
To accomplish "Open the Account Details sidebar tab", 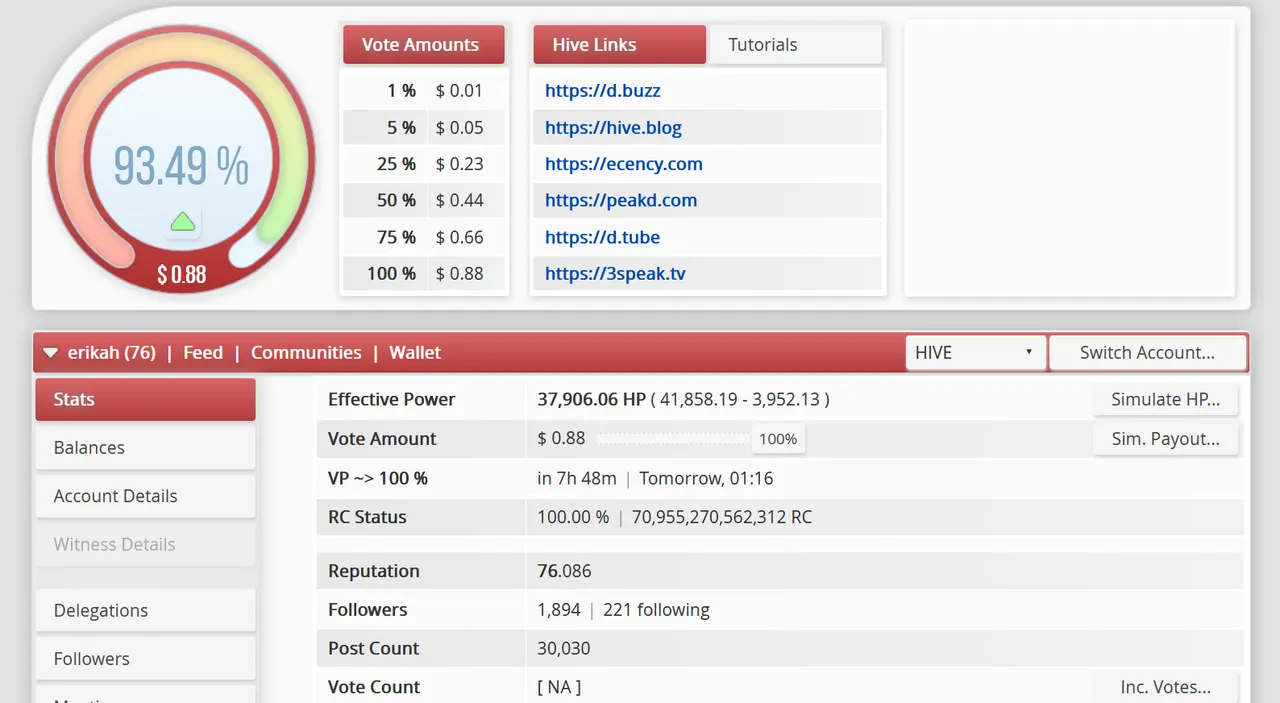I will point(145,496).
